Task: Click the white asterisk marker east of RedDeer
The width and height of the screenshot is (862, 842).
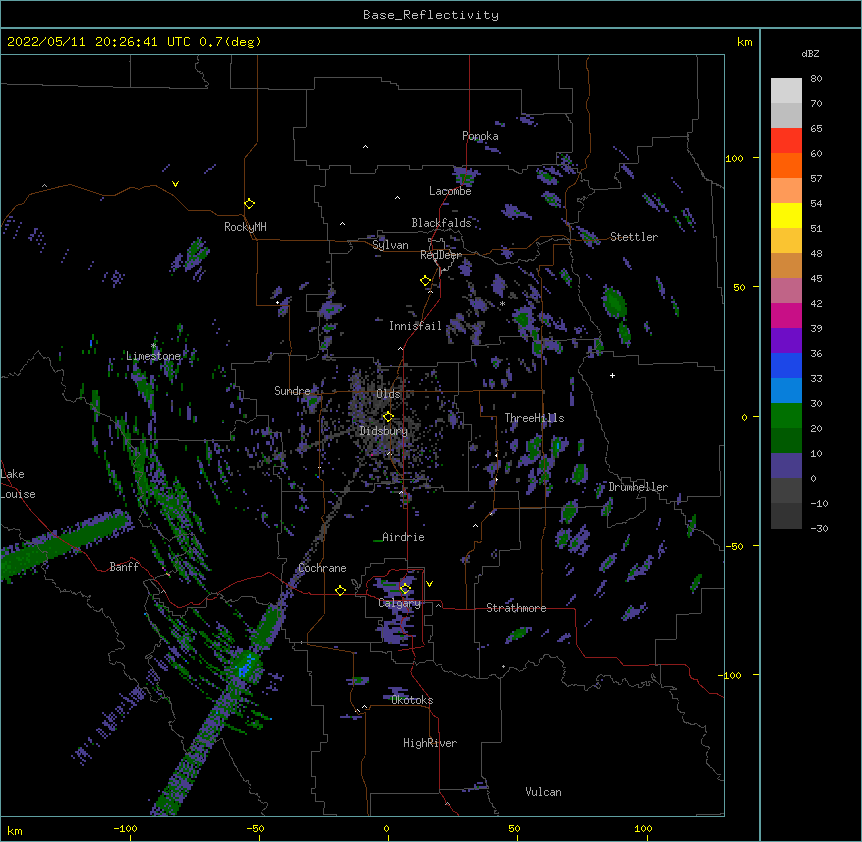Action: coord(502,304)
